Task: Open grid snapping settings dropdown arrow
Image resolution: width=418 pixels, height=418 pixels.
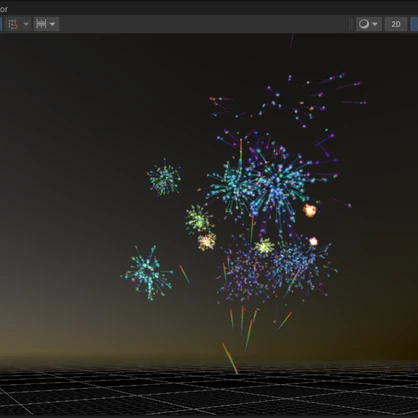Action: [x=26, y=24]
